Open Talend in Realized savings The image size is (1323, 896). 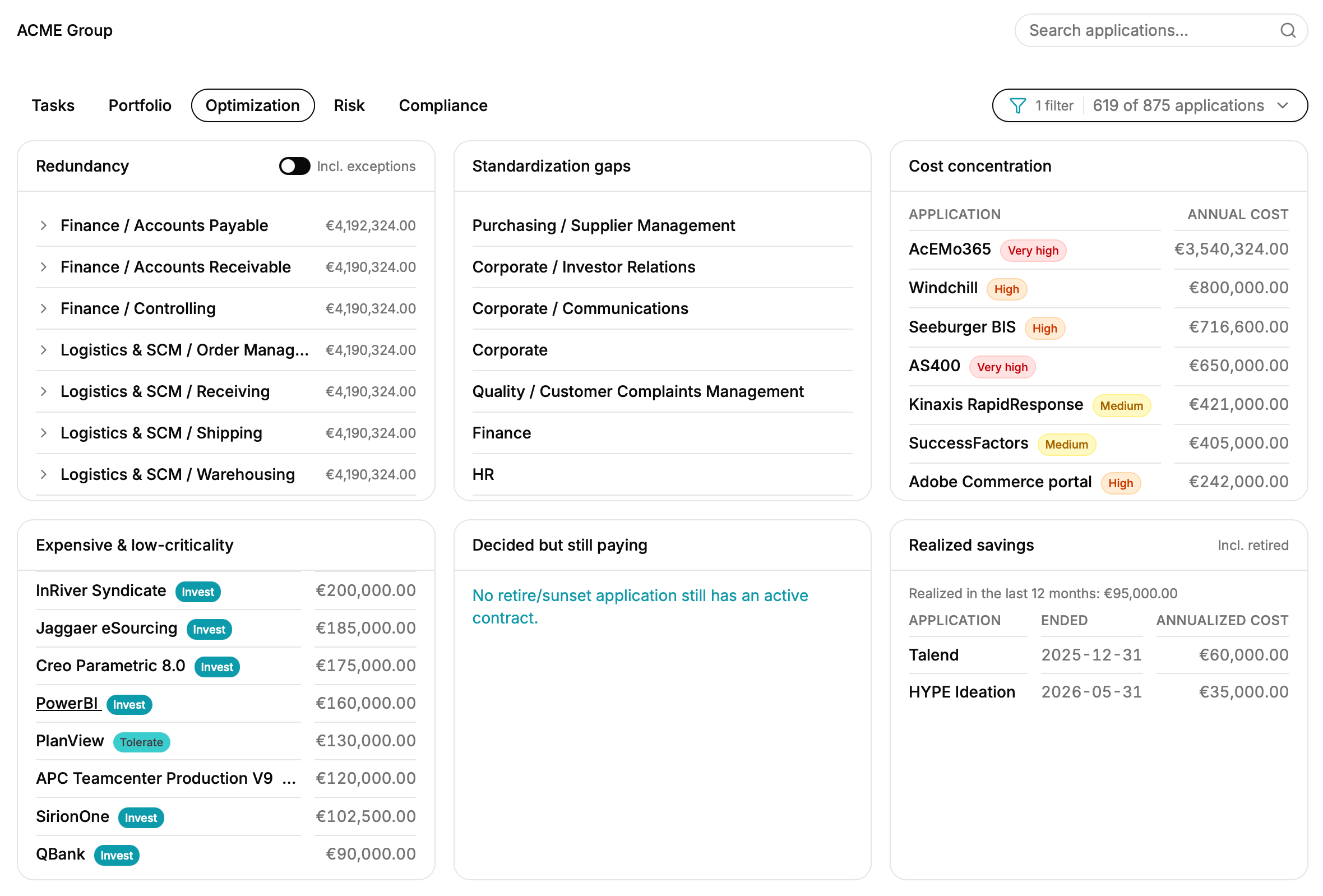point(933,655)
